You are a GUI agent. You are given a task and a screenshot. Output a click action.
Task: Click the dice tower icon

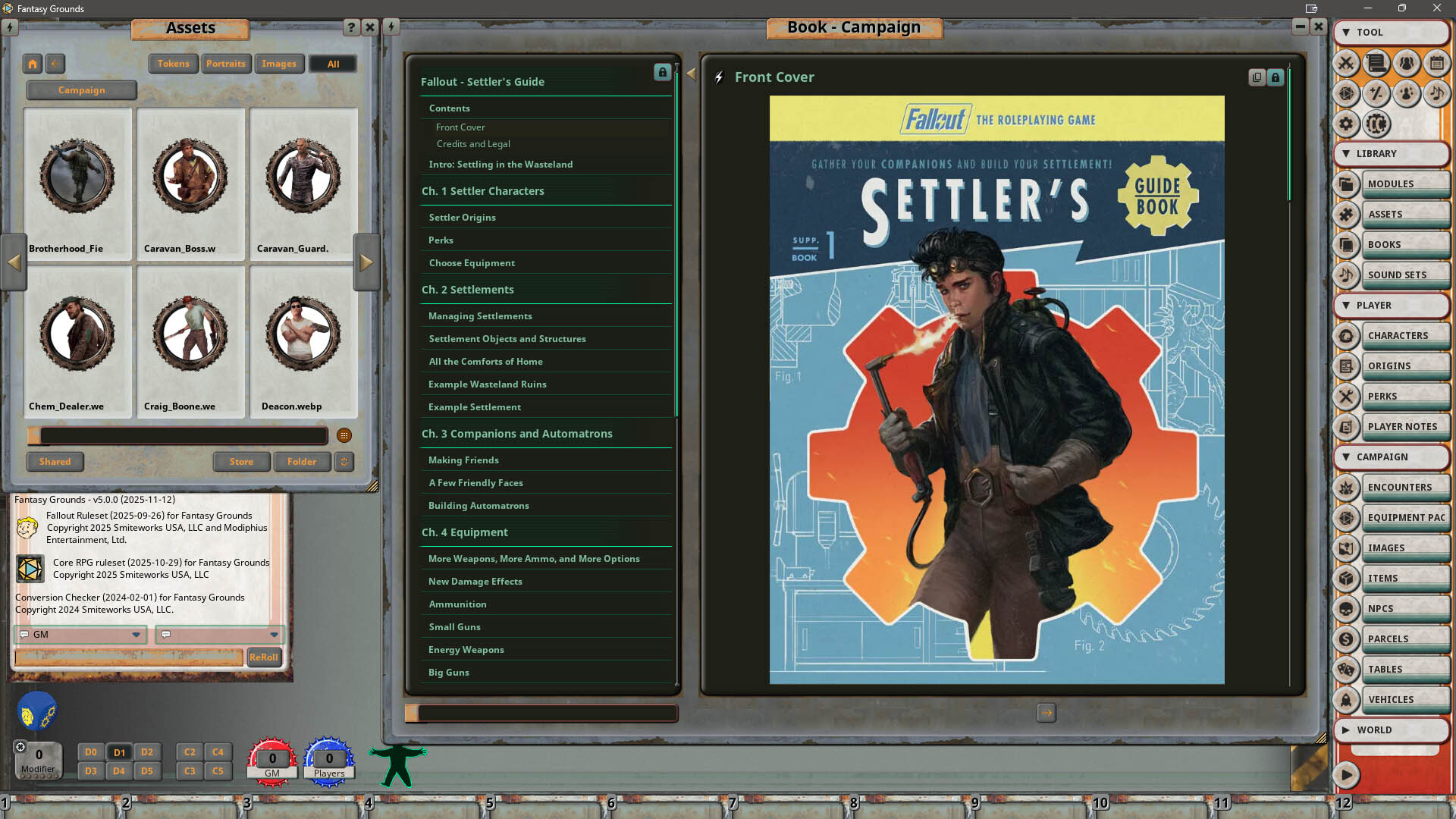(1346, 94)
